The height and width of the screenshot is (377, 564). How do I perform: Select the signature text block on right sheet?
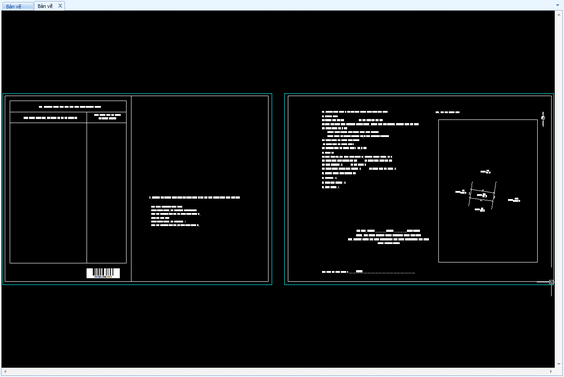[x=388, y=237]
